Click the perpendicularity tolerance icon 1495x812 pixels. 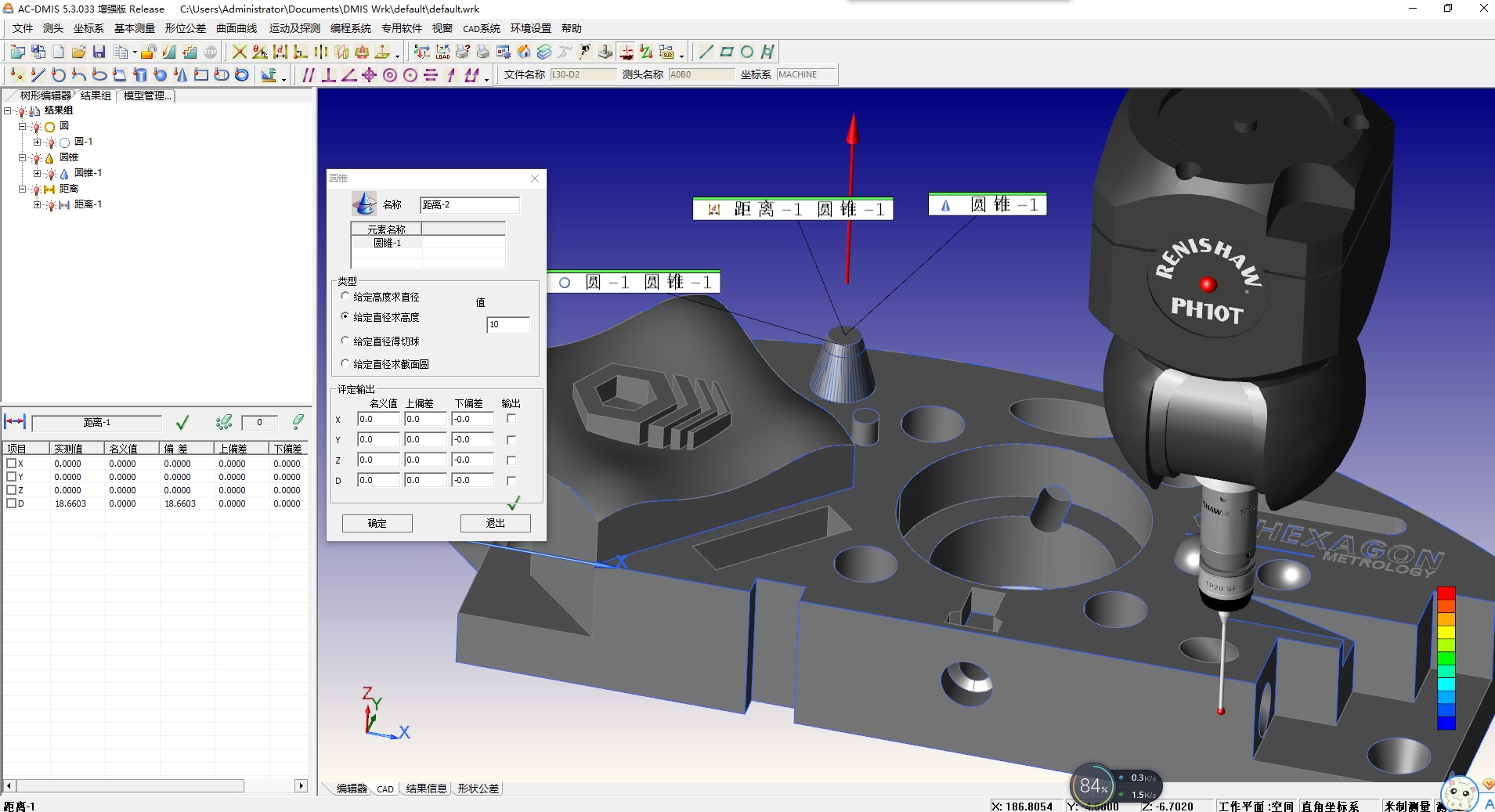(x=329, y=75)
